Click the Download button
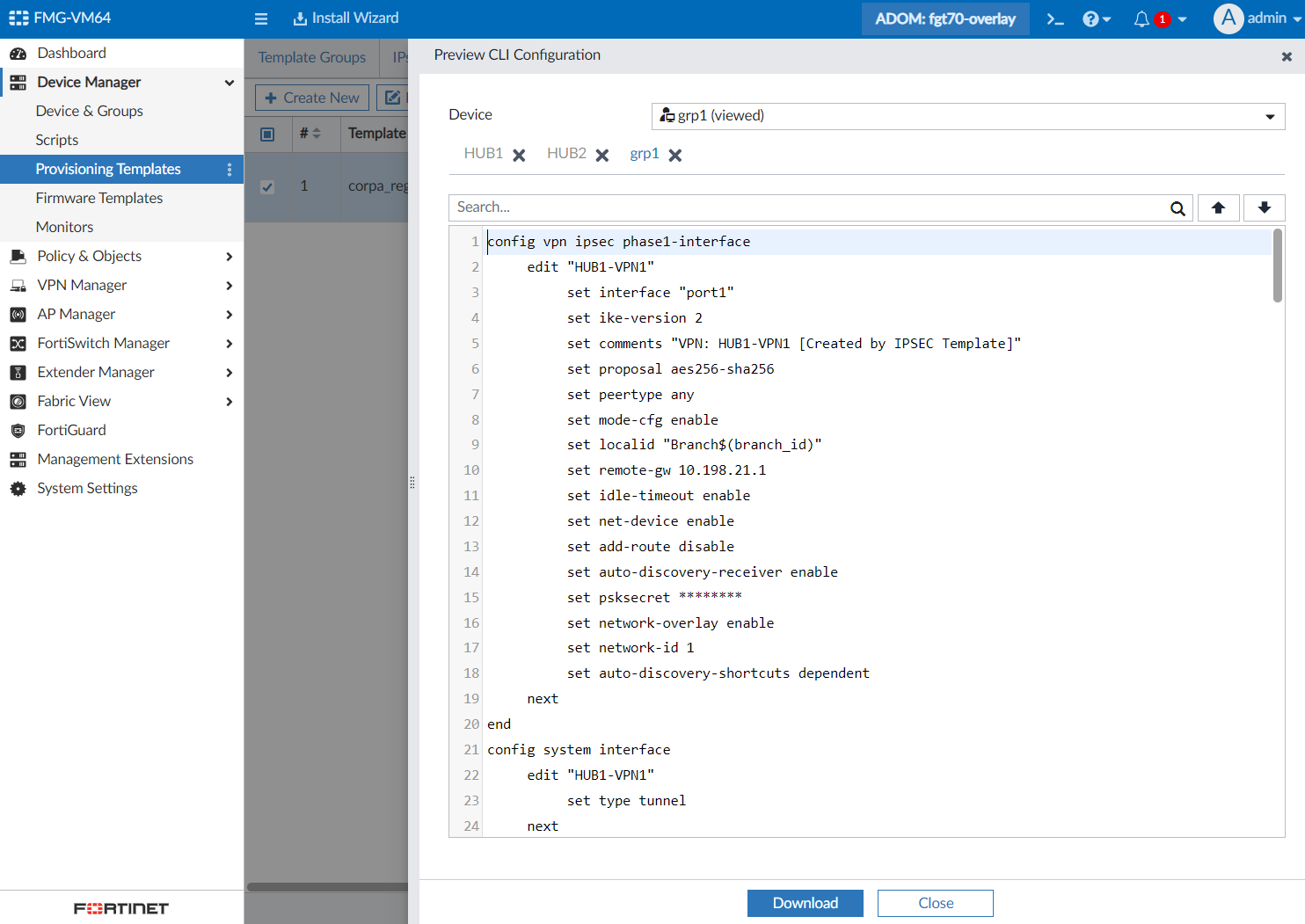This screenshot has height=924, width=1305. click(x=805, y=903)
